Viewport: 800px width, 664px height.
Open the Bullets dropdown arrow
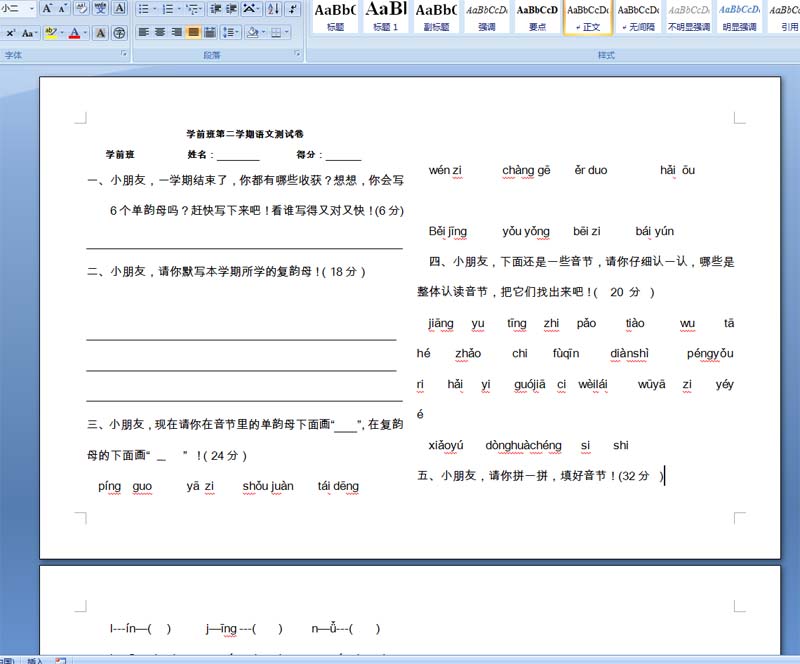pyautogui.click(x=155, y=9)
